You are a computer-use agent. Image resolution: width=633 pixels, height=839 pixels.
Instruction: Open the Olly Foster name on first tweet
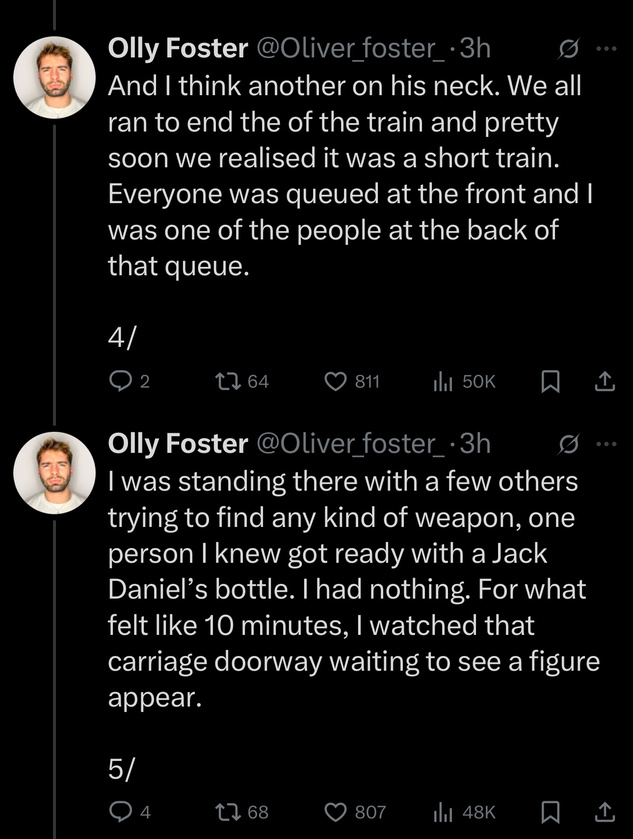coord(177,49)
